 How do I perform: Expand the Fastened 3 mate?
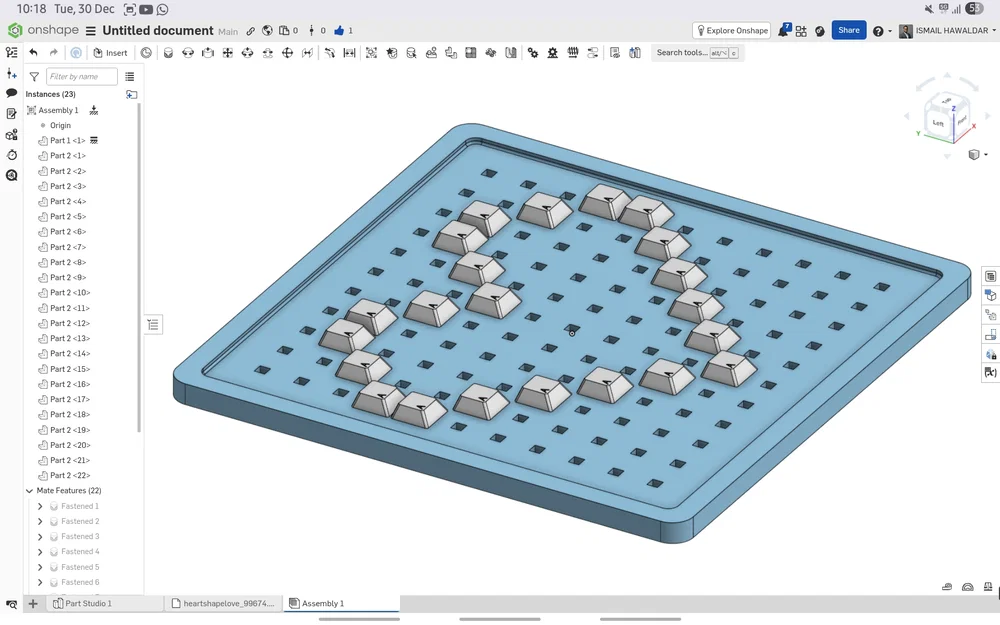point(40,537)
